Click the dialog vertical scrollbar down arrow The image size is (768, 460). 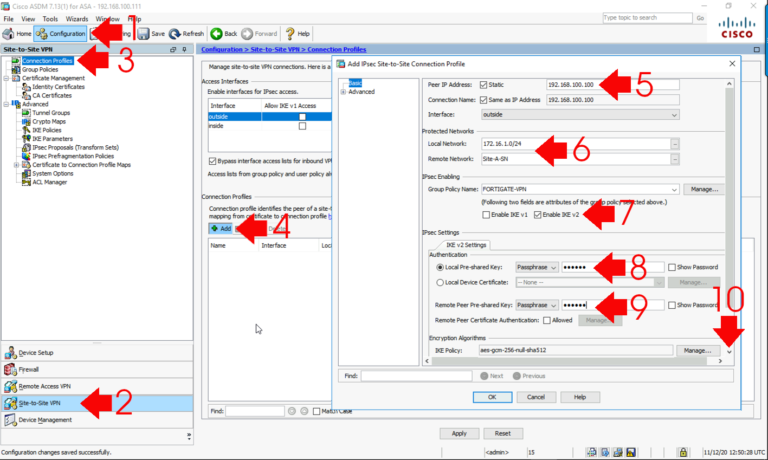[729, 352]
